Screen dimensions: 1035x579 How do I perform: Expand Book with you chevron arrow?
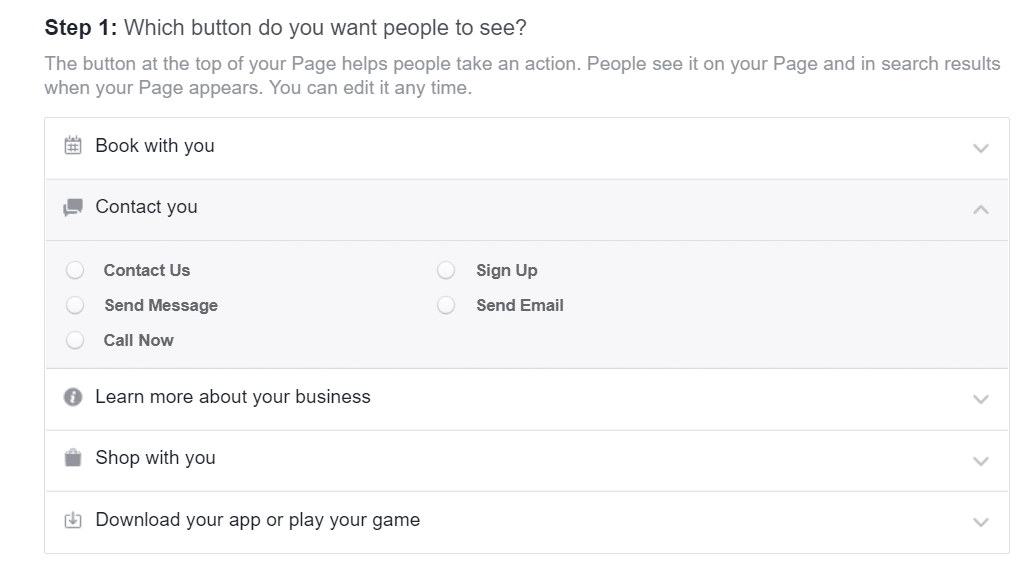(980, 148)
